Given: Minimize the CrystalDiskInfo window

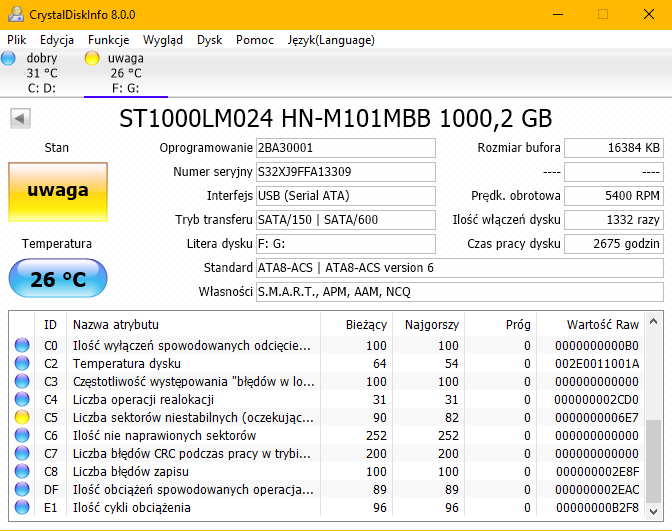Looking at the screenshot, I should 558,15.
